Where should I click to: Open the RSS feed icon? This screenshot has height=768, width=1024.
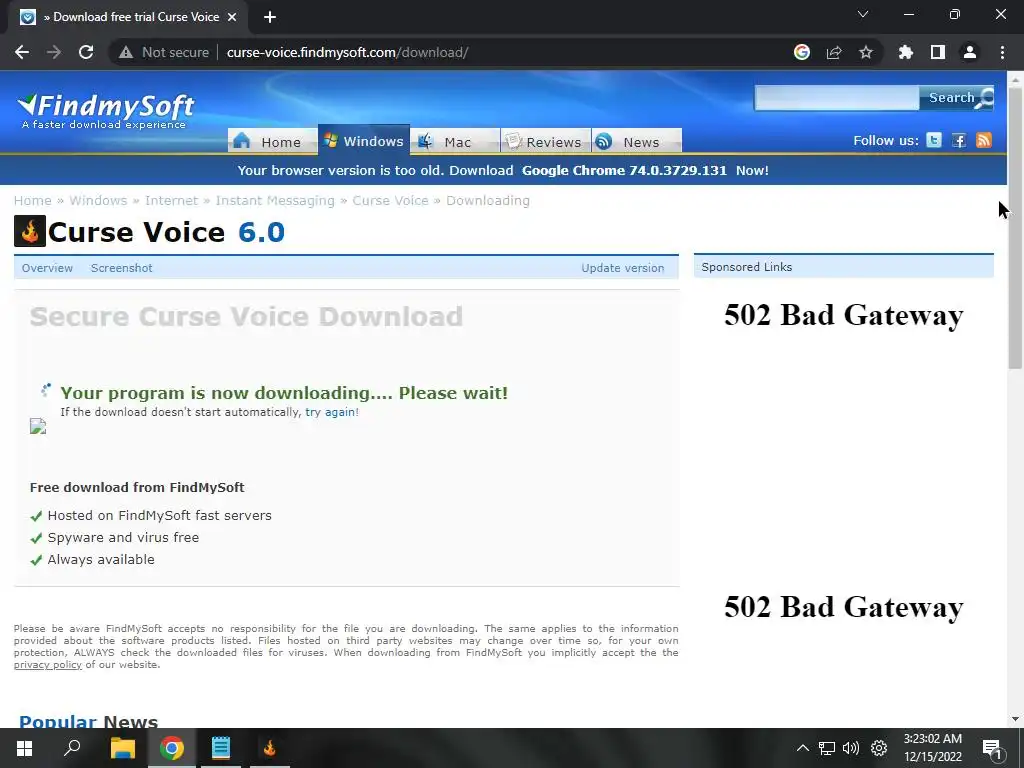click(x=984, y=140)
